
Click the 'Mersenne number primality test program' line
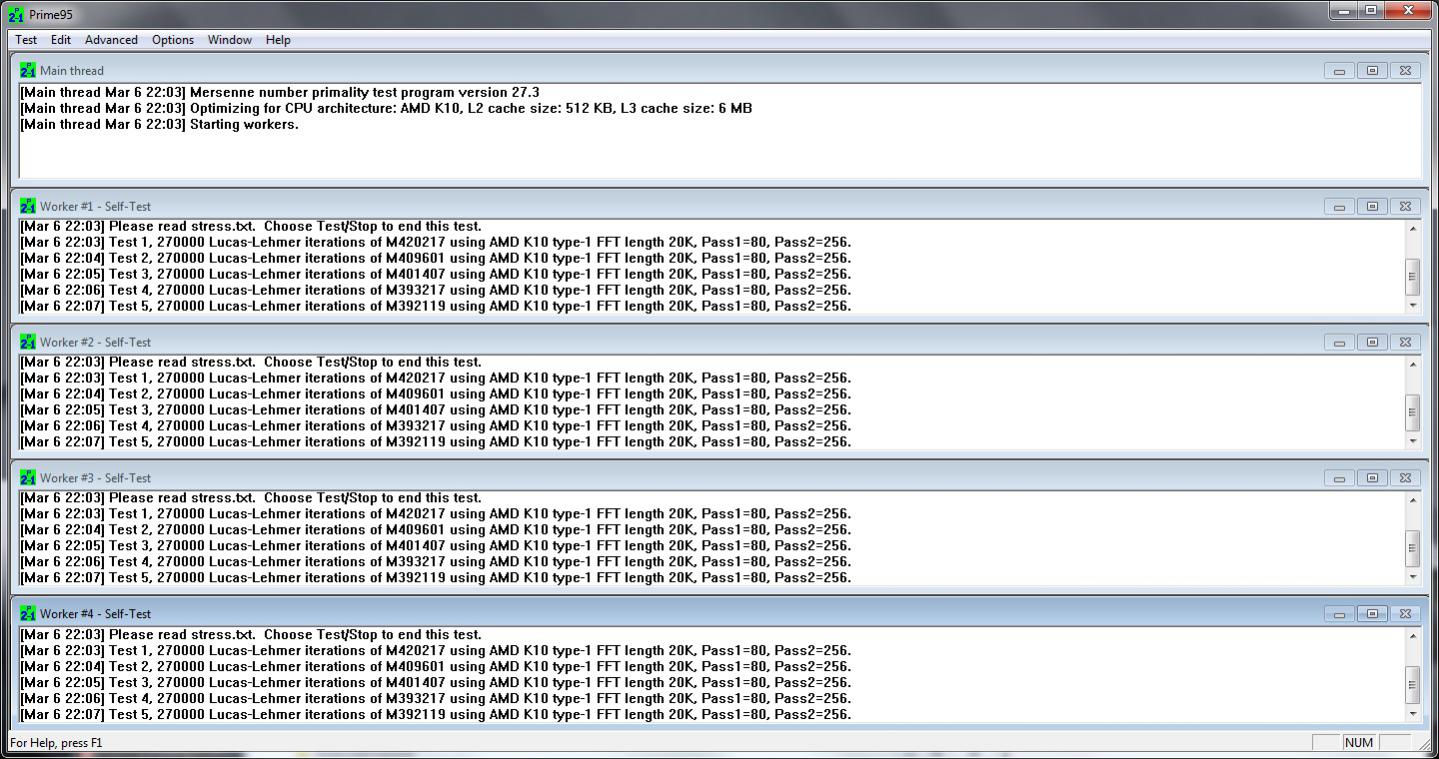(279, 92)
